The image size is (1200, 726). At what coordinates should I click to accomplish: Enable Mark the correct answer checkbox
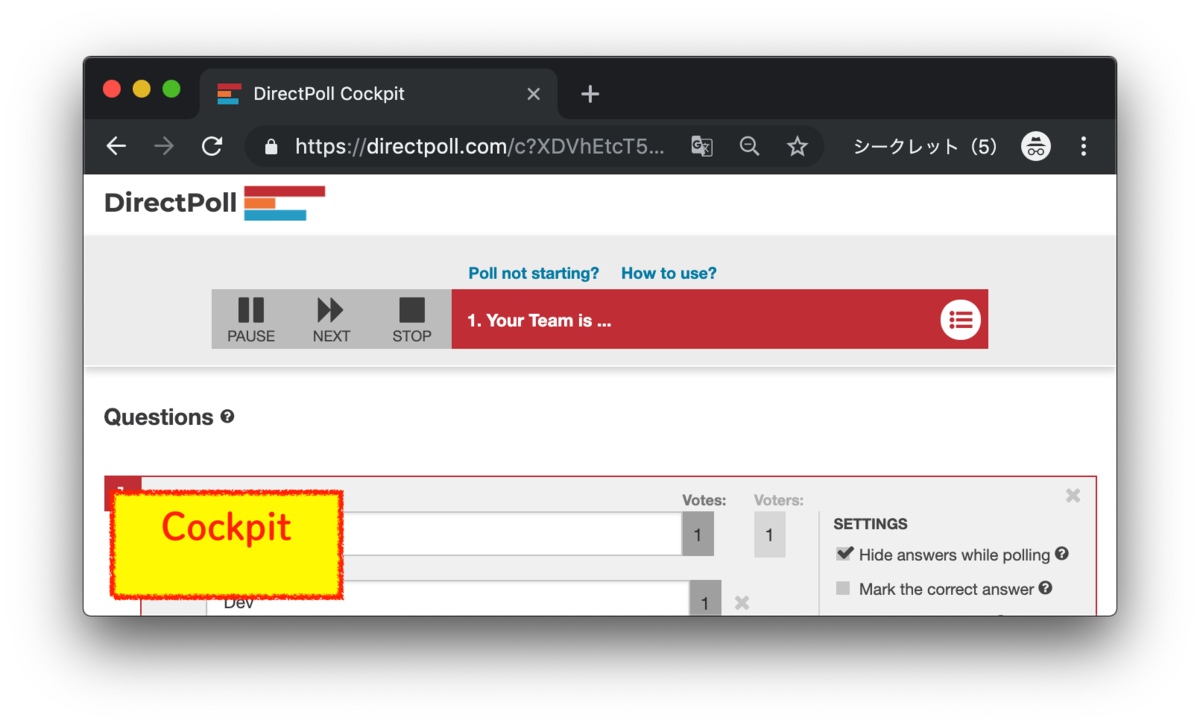(843, 588)
